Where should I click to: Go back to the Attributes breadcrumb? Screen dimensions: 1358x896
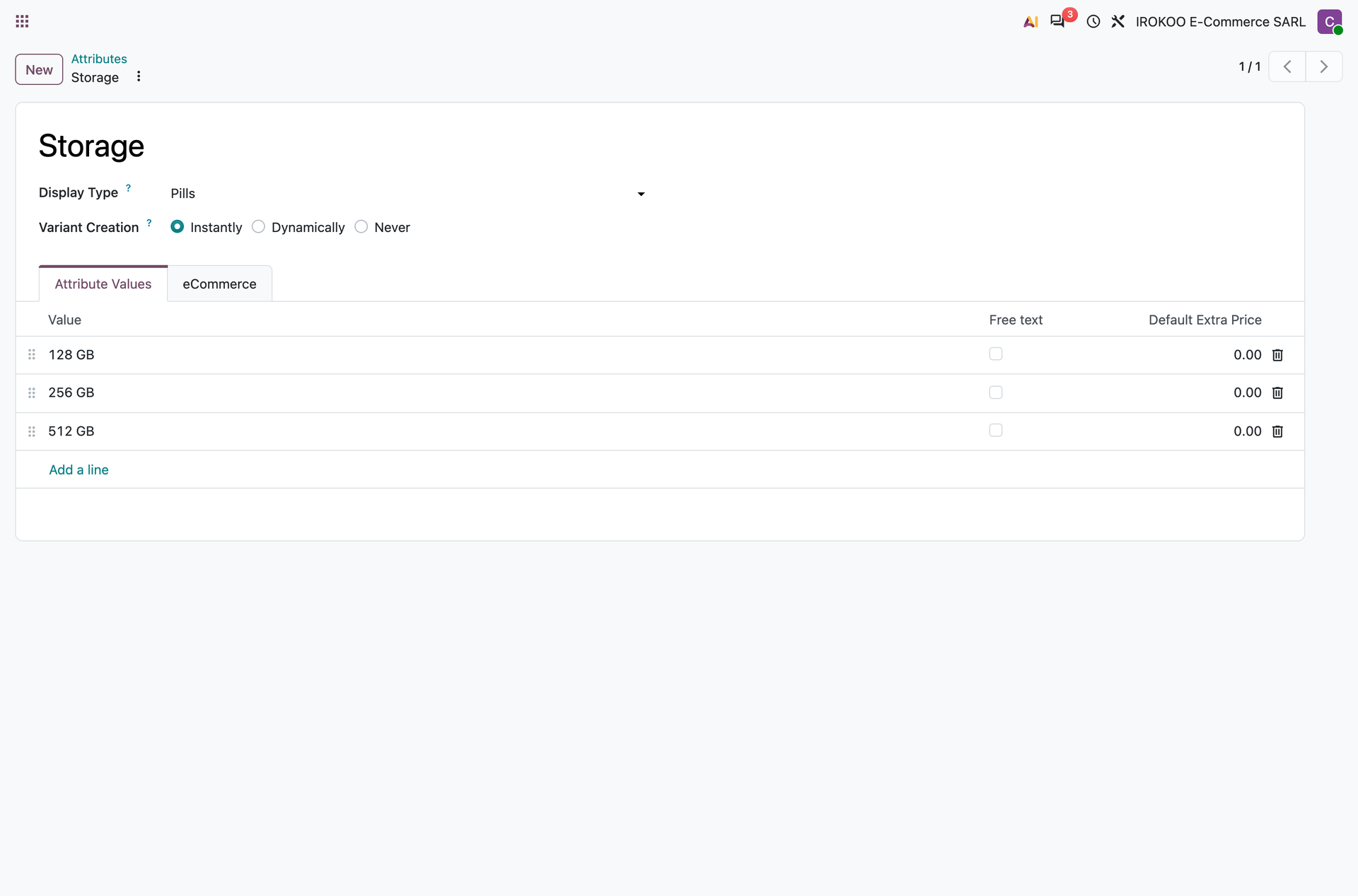[x=99, y=59]
